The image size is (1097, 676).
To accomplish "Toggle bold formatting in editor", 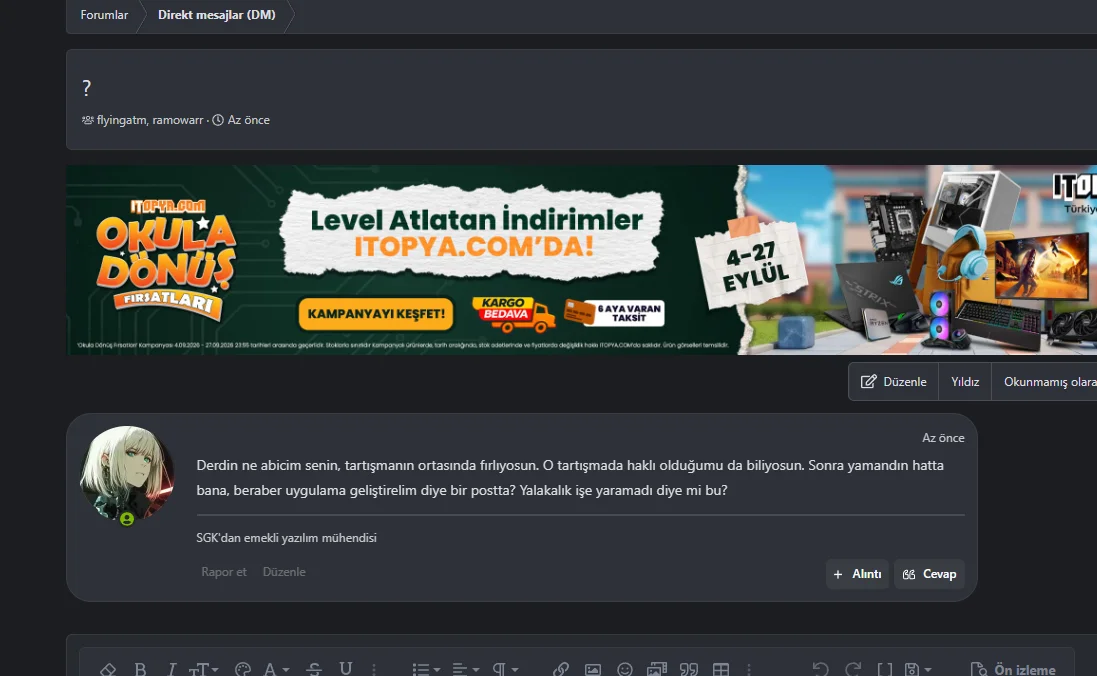I will (x=140, y=670).
